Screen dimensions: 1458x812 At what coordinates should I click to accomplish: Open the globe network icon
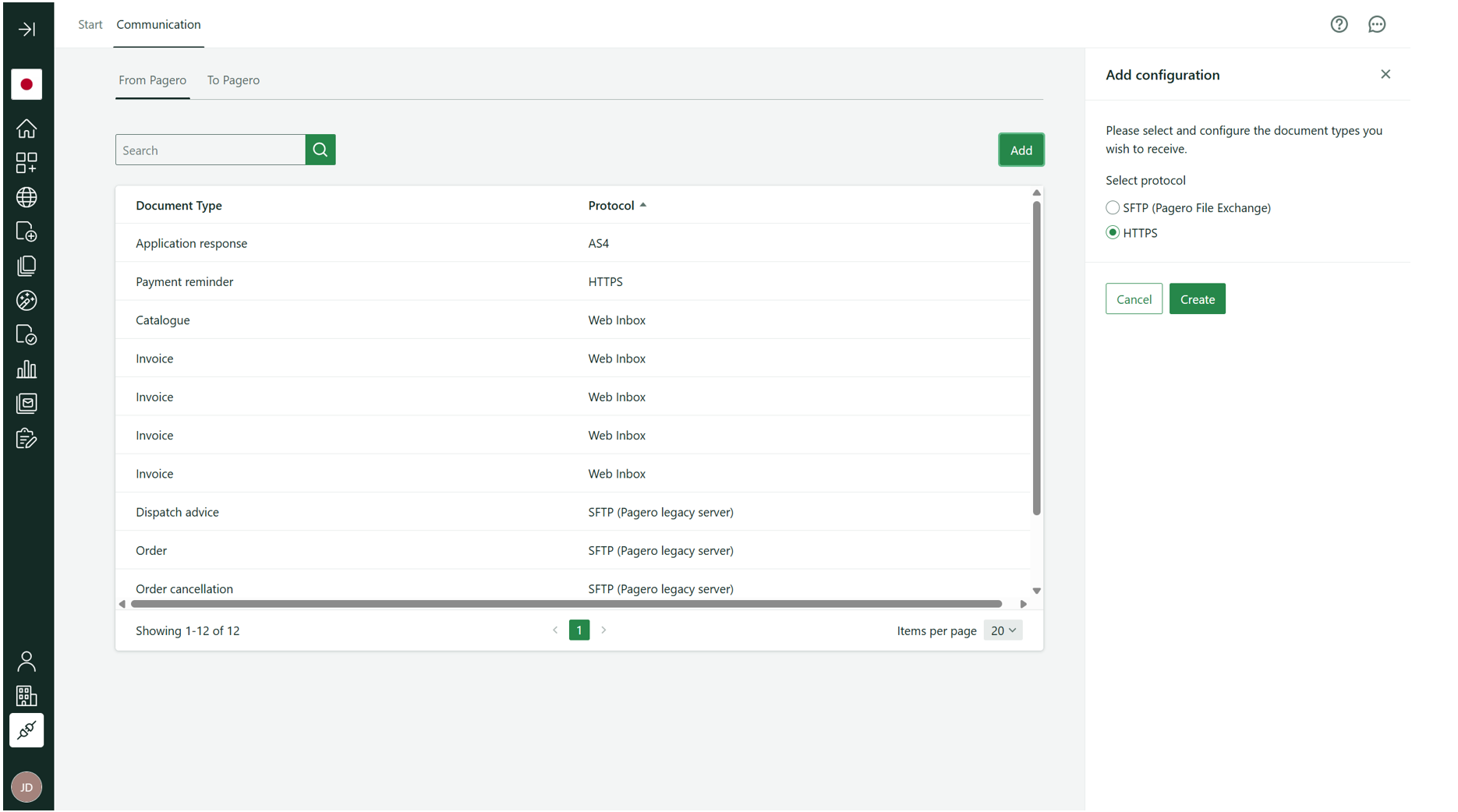[x=27, y=197]
